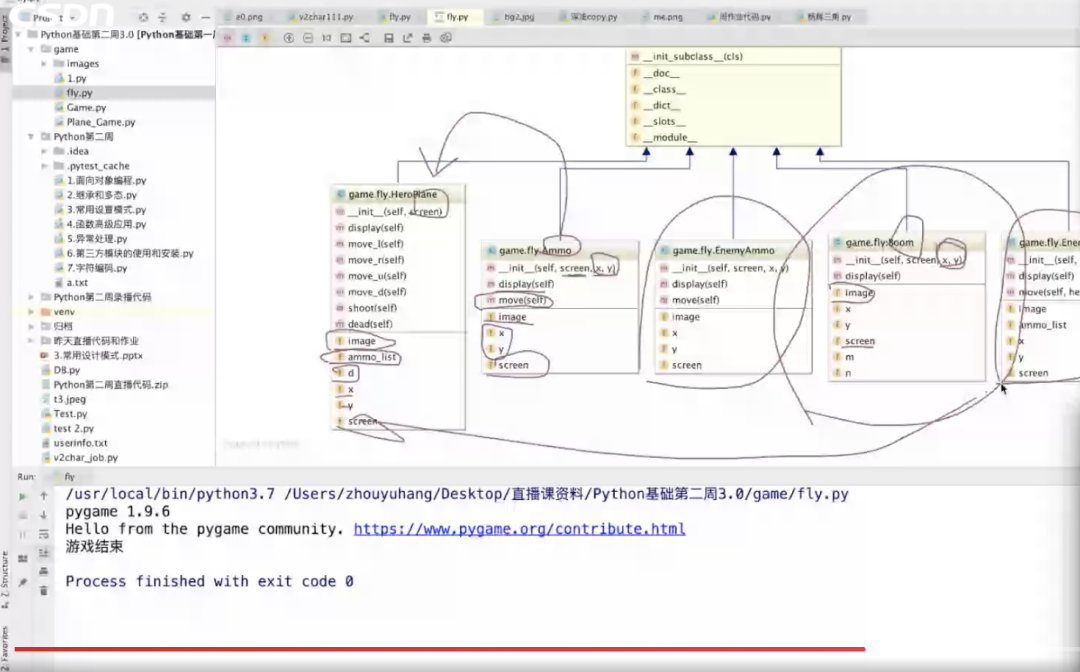This screenshot has height=672, width=1080.
Task: Click the rerun green arrow in Run panel
Action: (x=23, y=496)
